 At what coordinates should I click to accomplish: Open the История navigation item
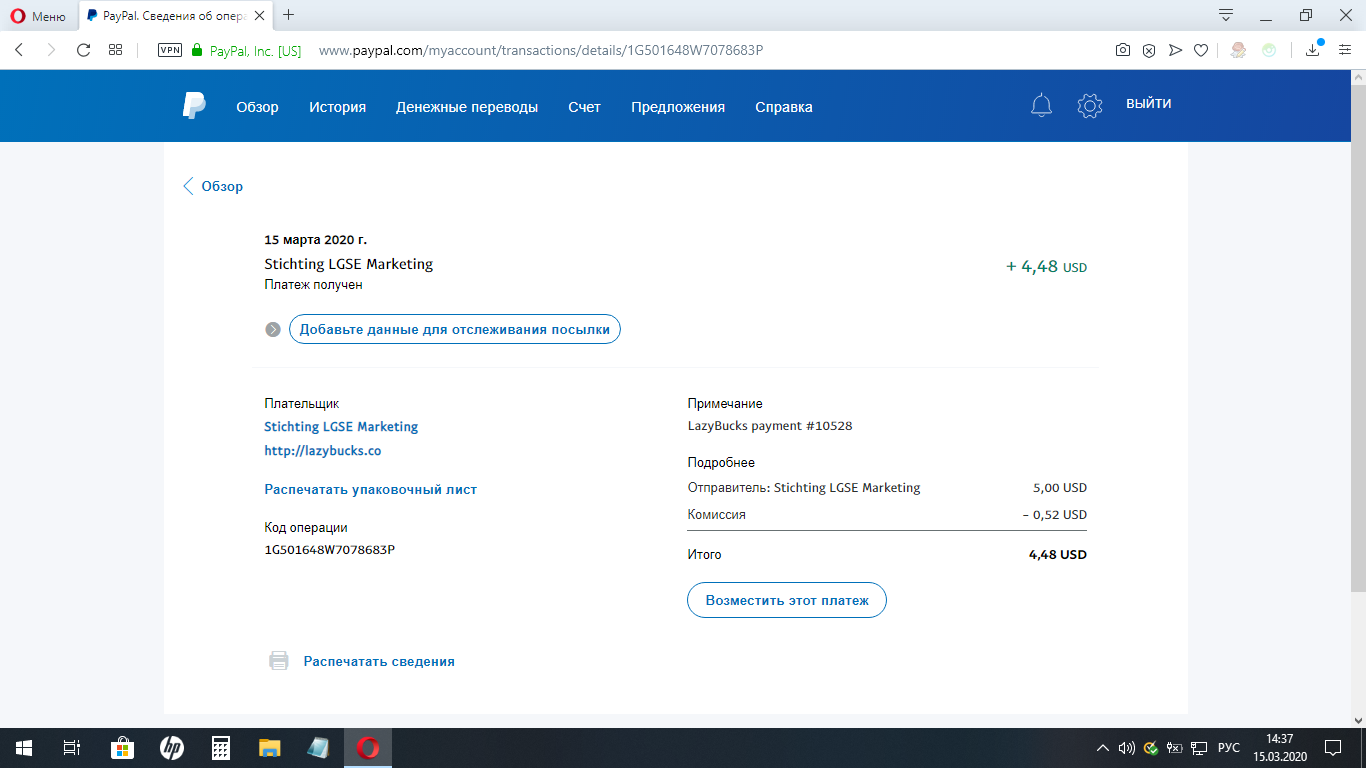click(337, 107)
